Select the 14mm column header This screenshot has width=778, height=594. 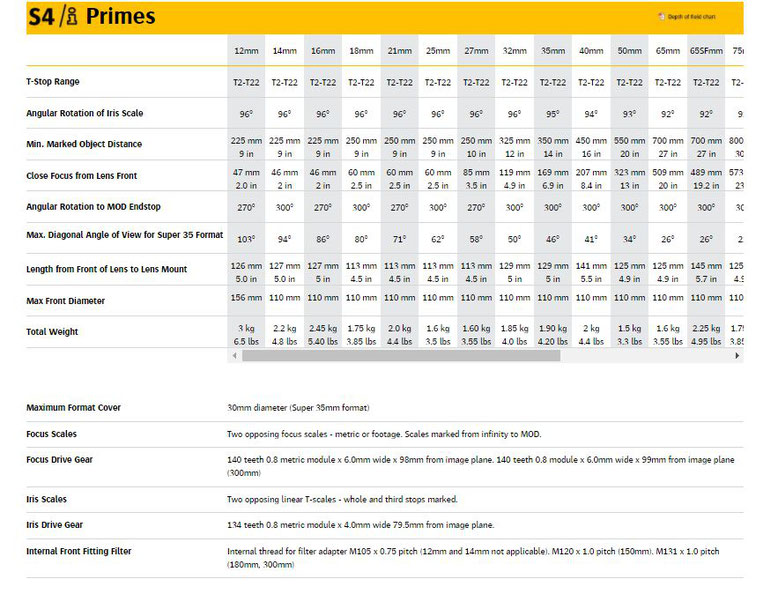(284, 51)
